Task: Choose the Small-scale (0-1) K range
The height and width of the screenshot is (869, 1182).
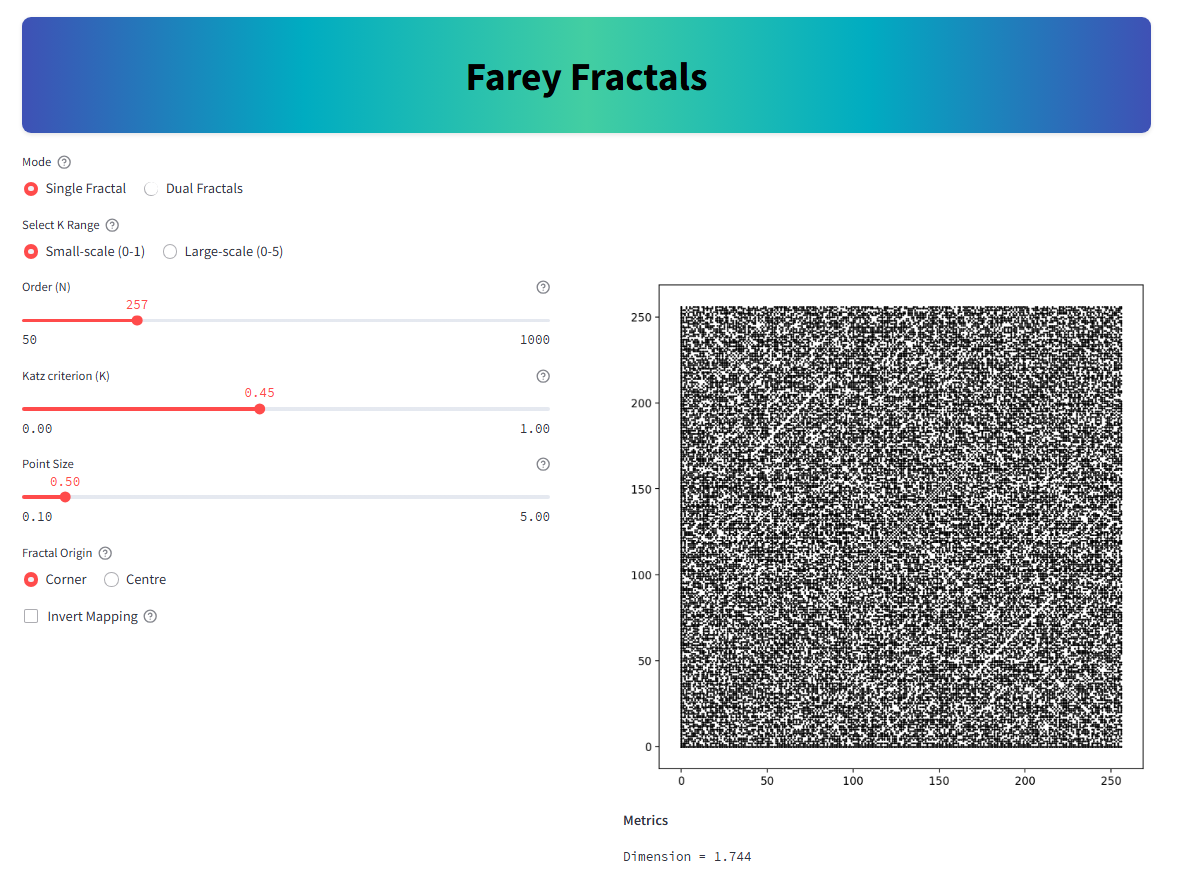Action: pos(31,251)
